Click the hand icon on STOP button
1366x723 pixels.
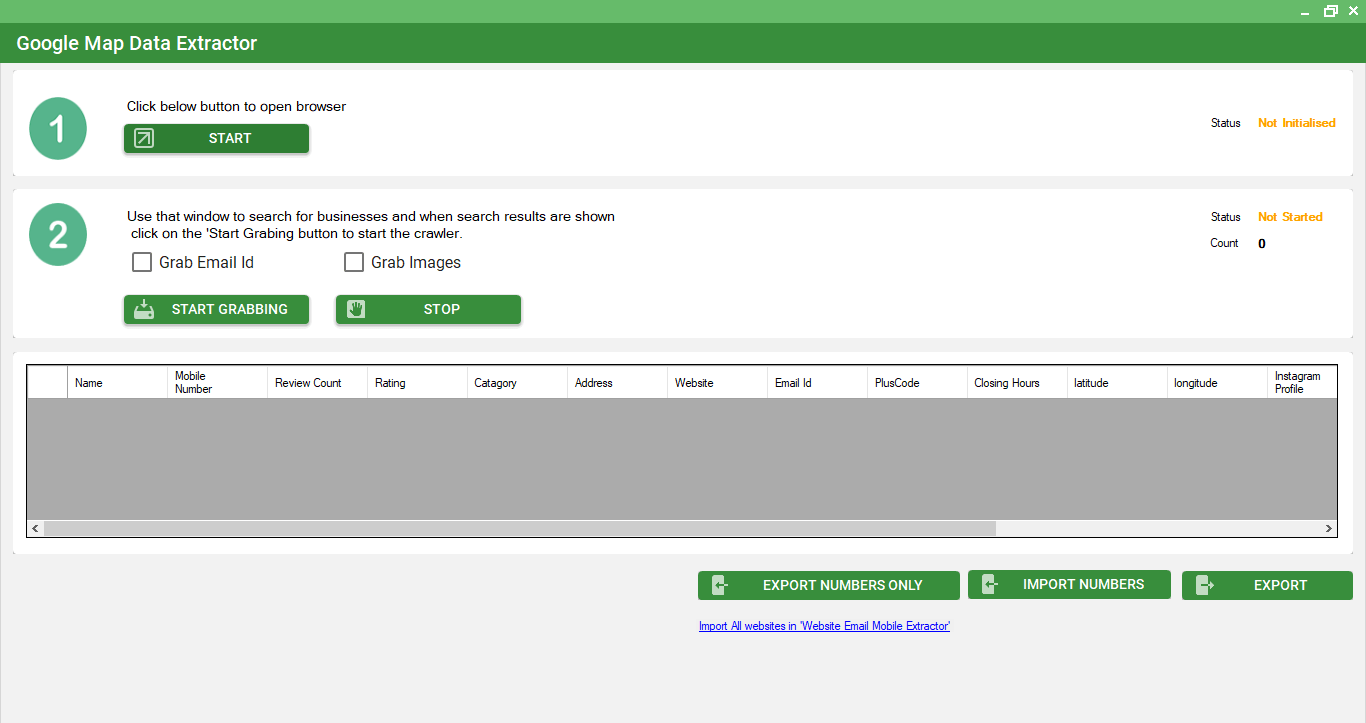(356, 310)
